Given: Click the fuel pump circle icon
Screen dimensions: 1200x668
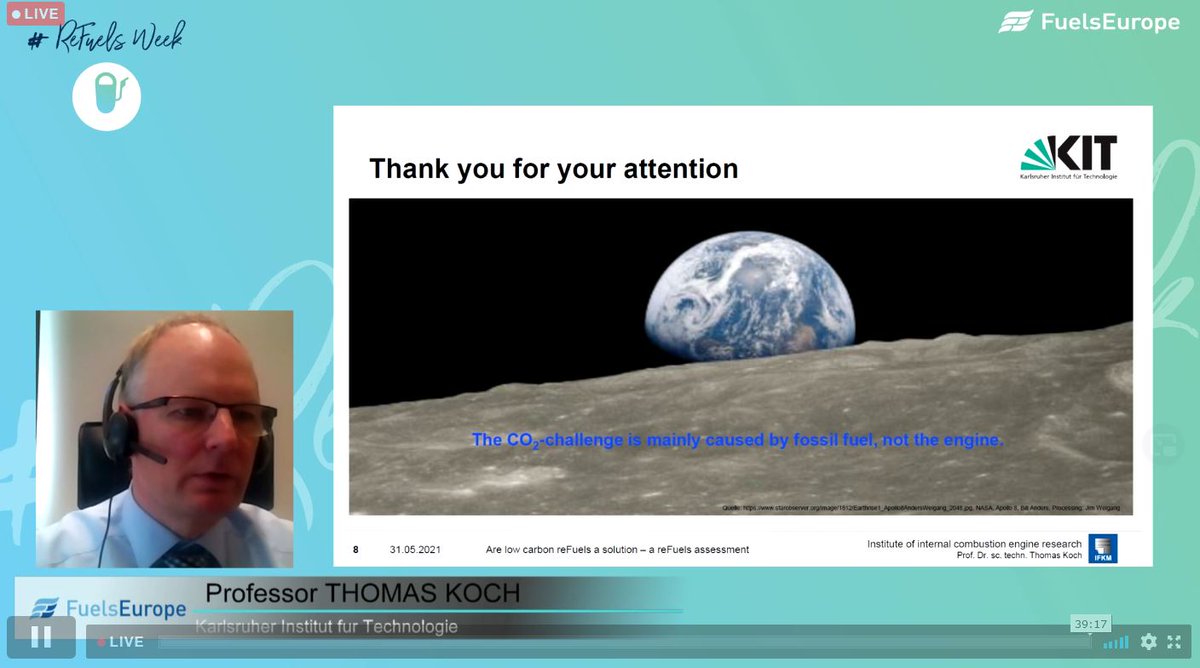Looking at the screenshot, I should 106,96.
